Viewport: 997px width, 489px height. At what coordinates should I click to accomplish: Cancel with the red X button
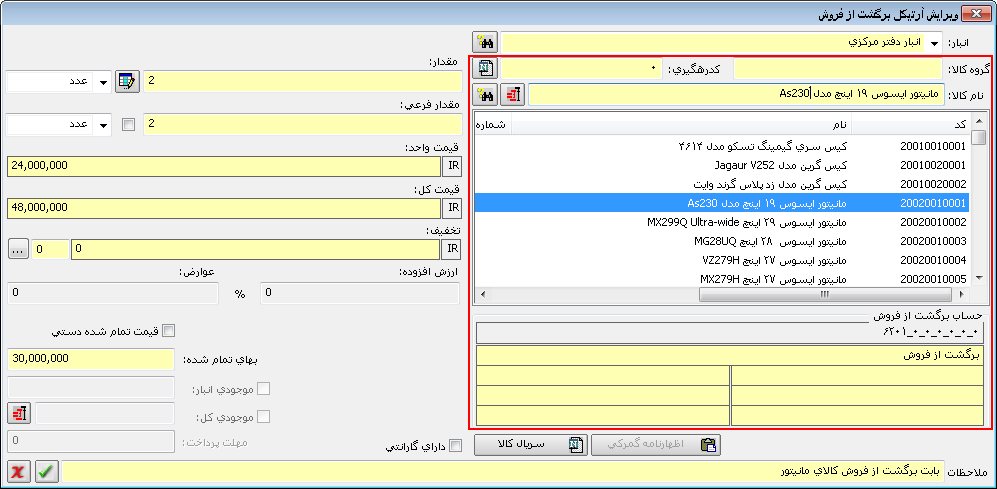click(20, 472)
